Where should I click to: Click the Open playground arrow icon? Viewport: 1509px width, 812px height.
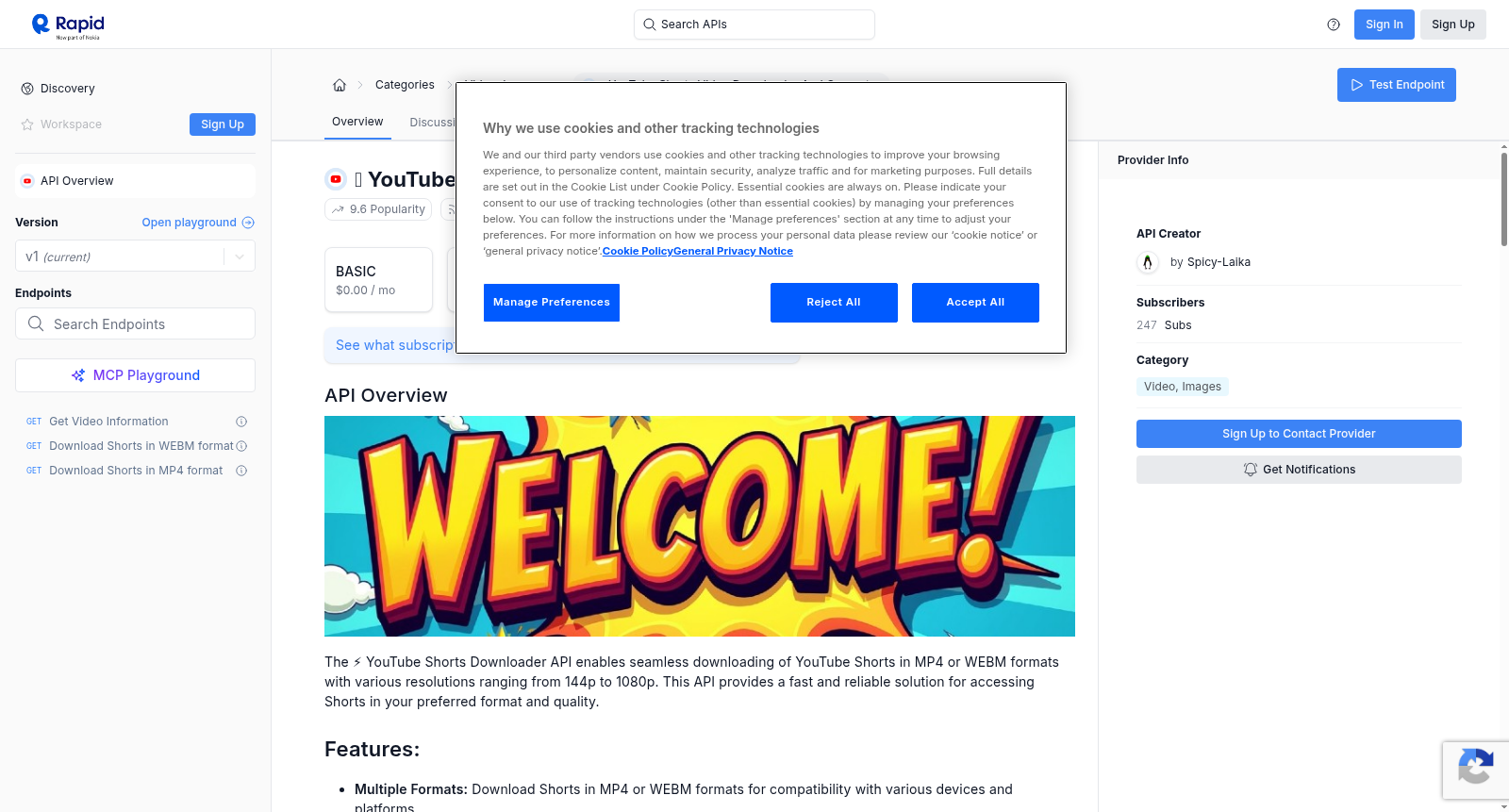(248, 223)
